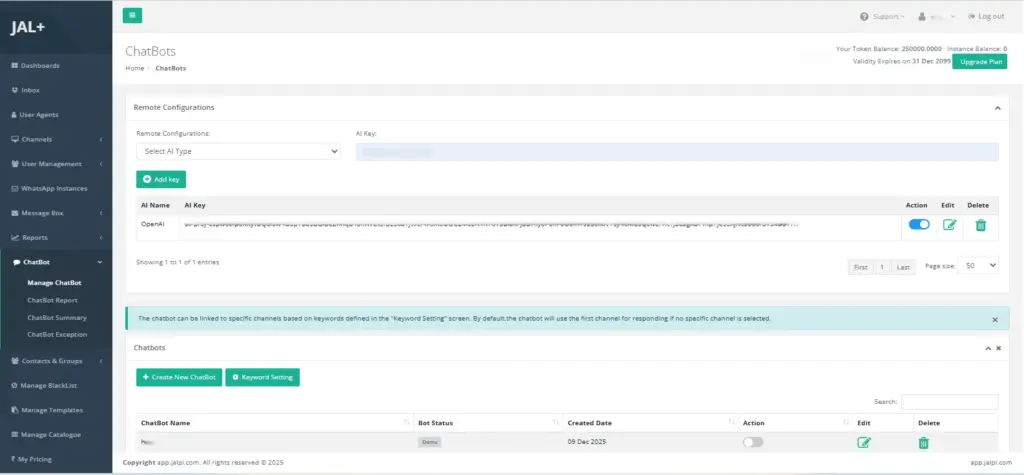Select Manage ChatBot submenu item

click(54, 283)
